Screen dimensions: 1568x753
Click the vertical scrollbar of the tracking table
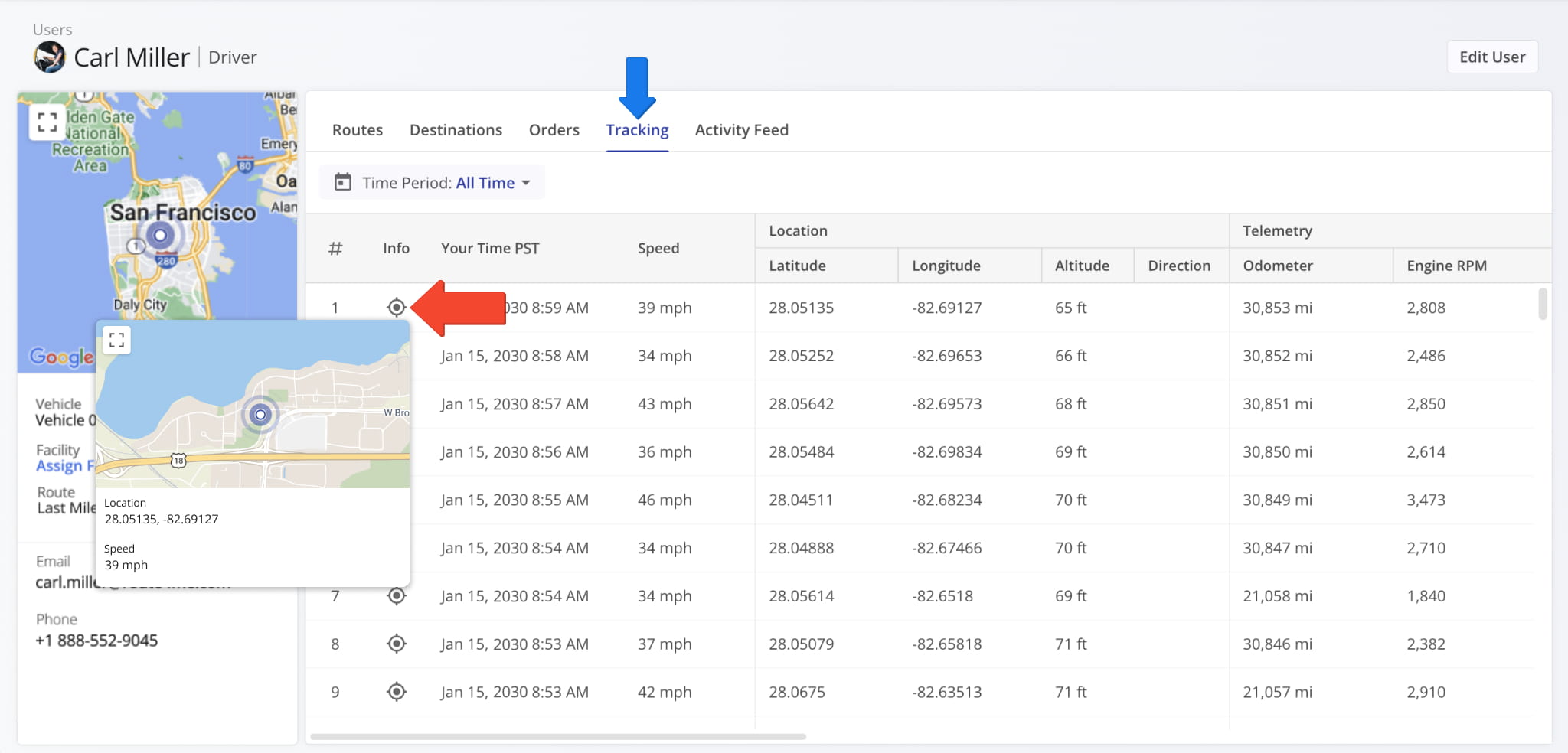1542,304
